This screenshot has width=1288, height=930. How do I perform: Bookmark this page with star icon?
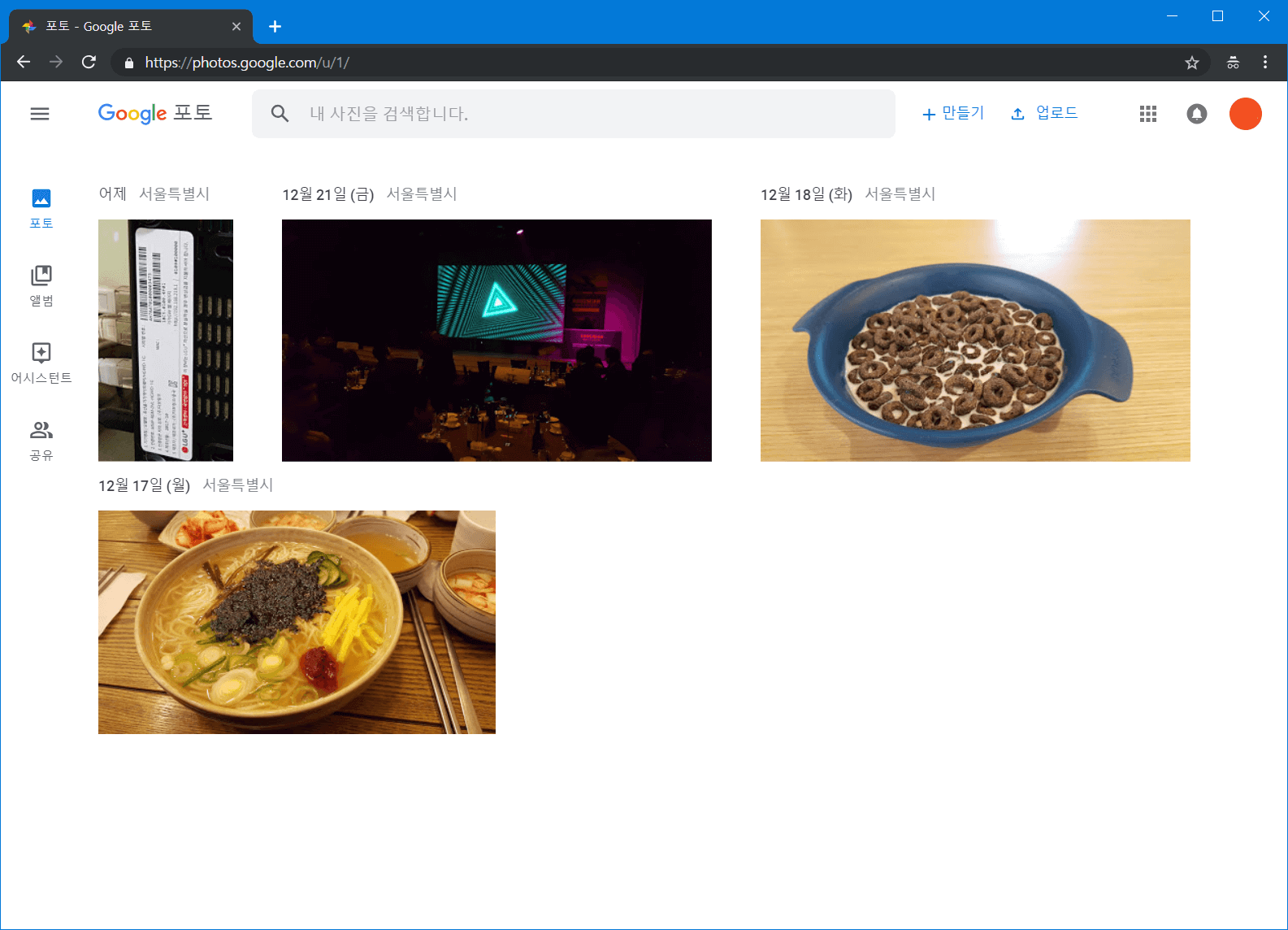tap(1191, 63)
